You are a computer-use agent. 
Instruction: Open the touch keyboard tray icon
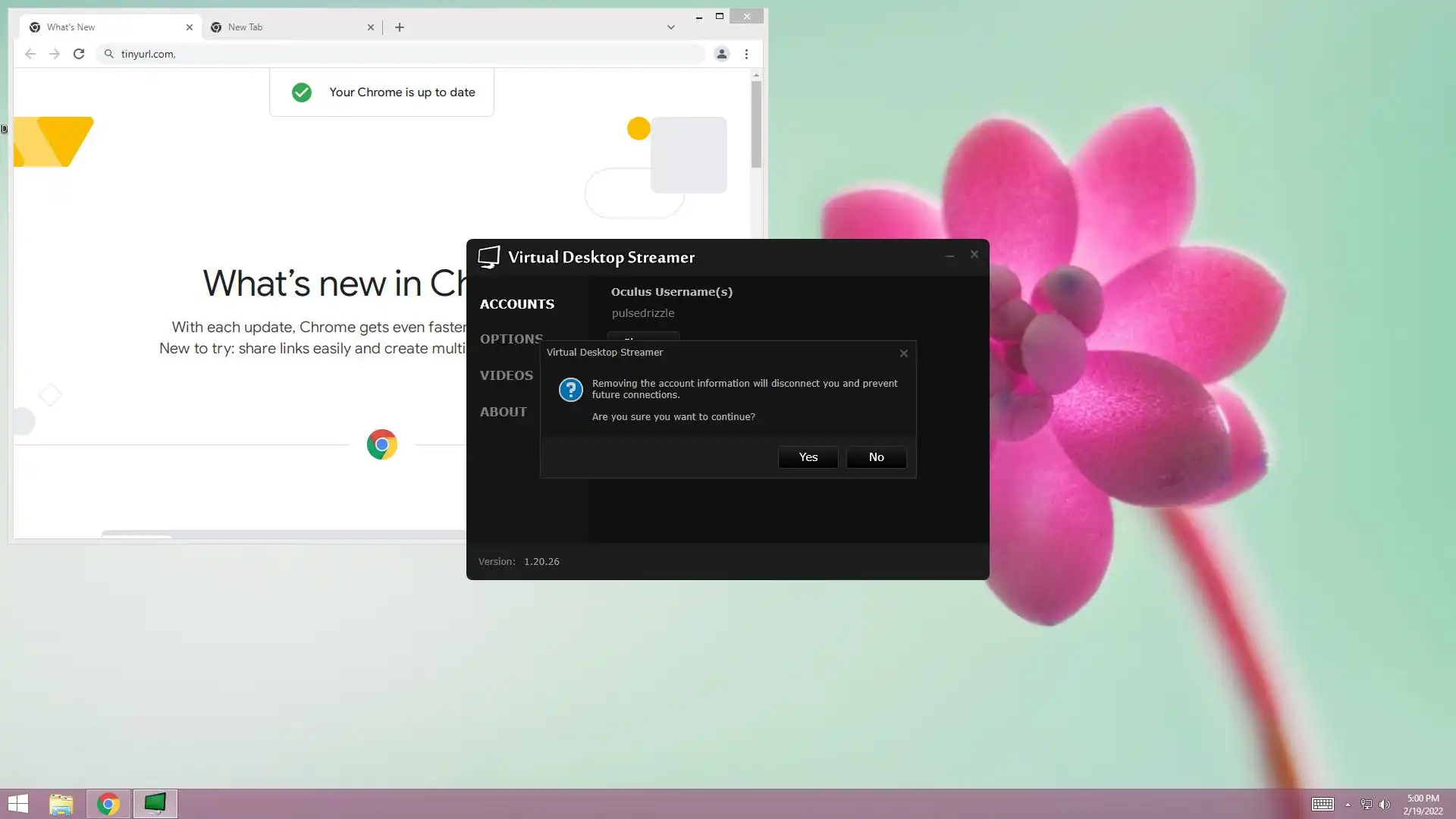tap(1323, 805)
